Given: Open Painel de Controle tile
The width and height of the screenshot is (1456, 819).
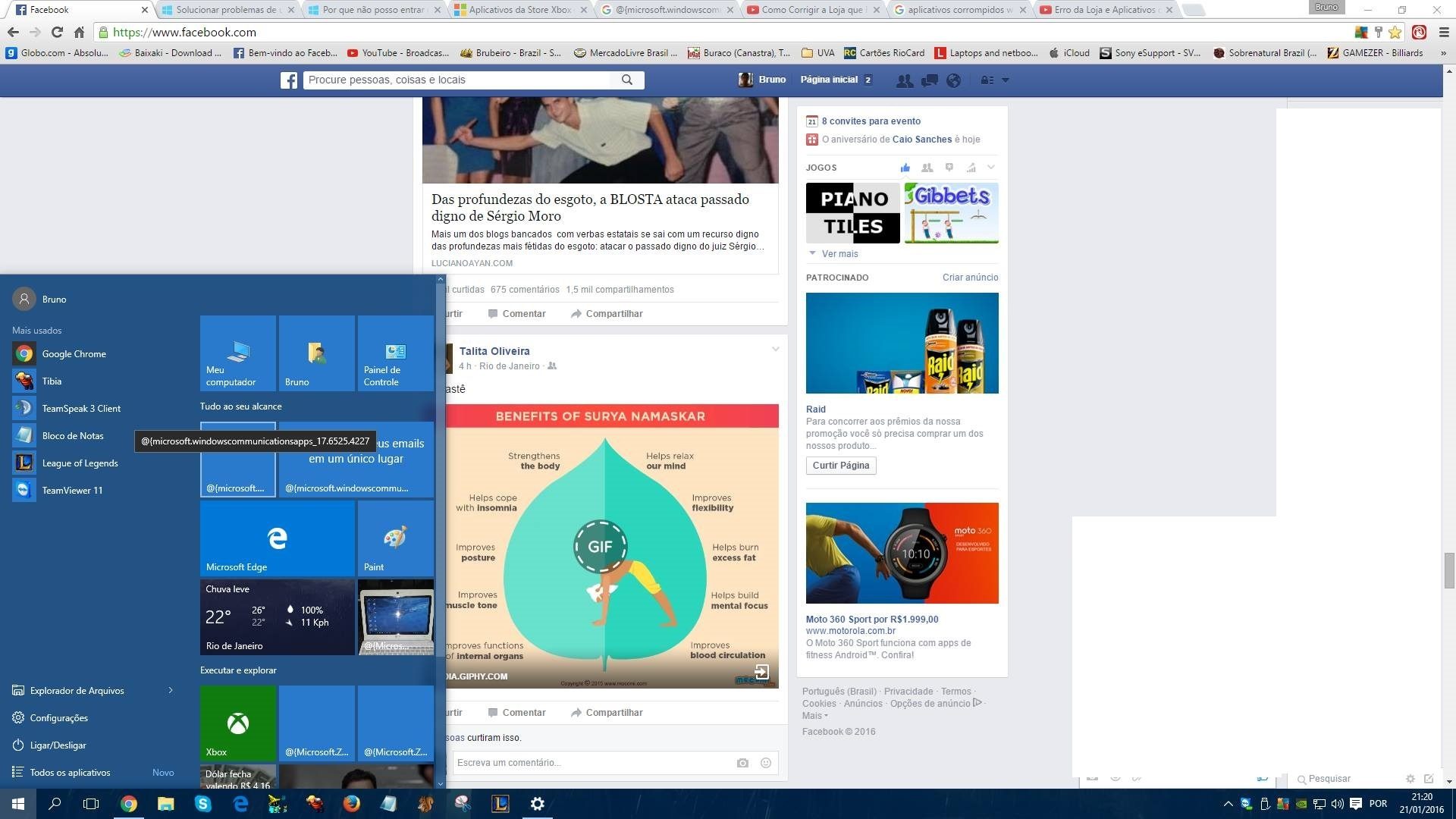Looking at the screenshot, I should click(396, 353).
